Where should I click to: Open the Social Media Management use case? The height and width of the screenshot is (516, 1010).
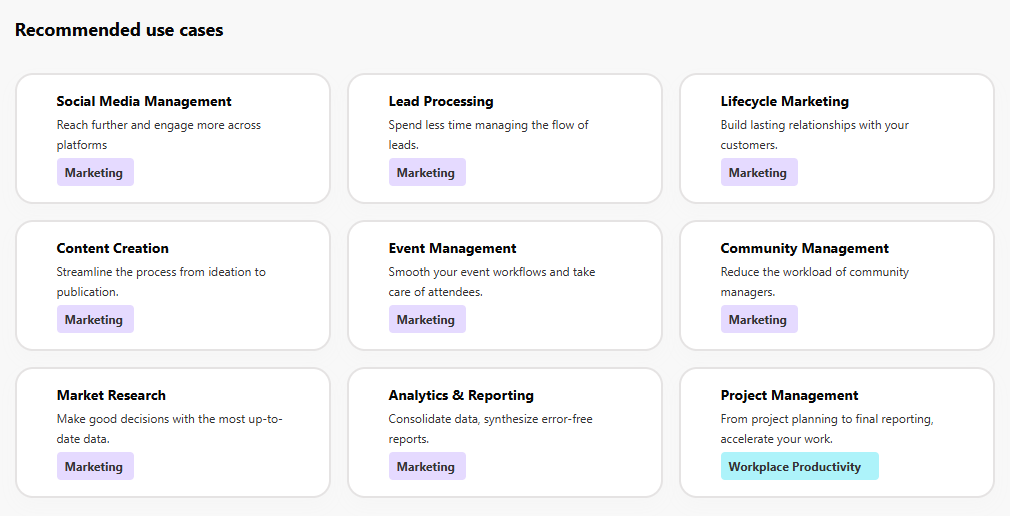144,101
